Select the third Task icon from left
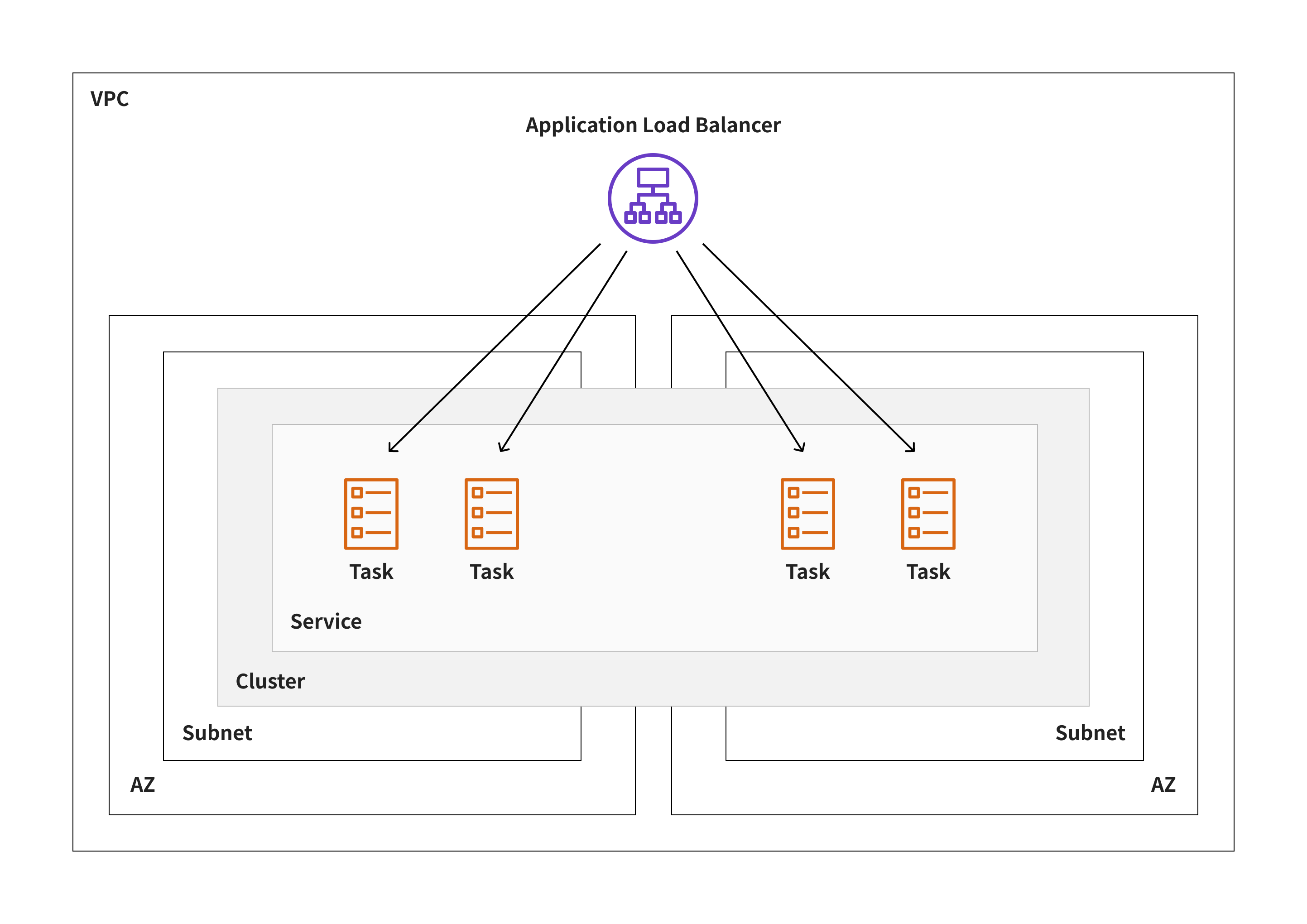Viewport: 1307px width, 924px height. (807, 514)
